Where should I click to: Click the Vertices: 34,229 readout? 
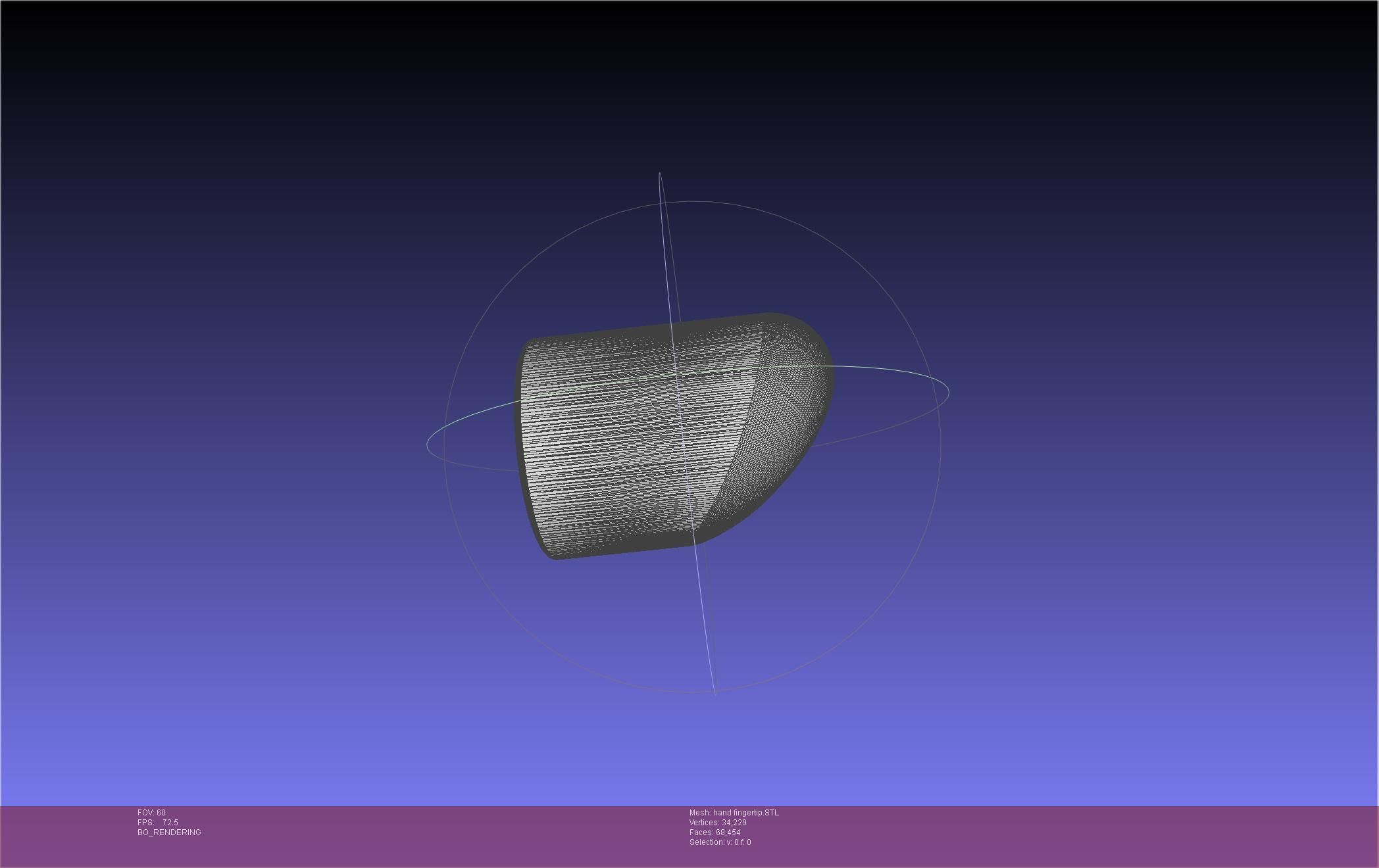click(717, 823)
